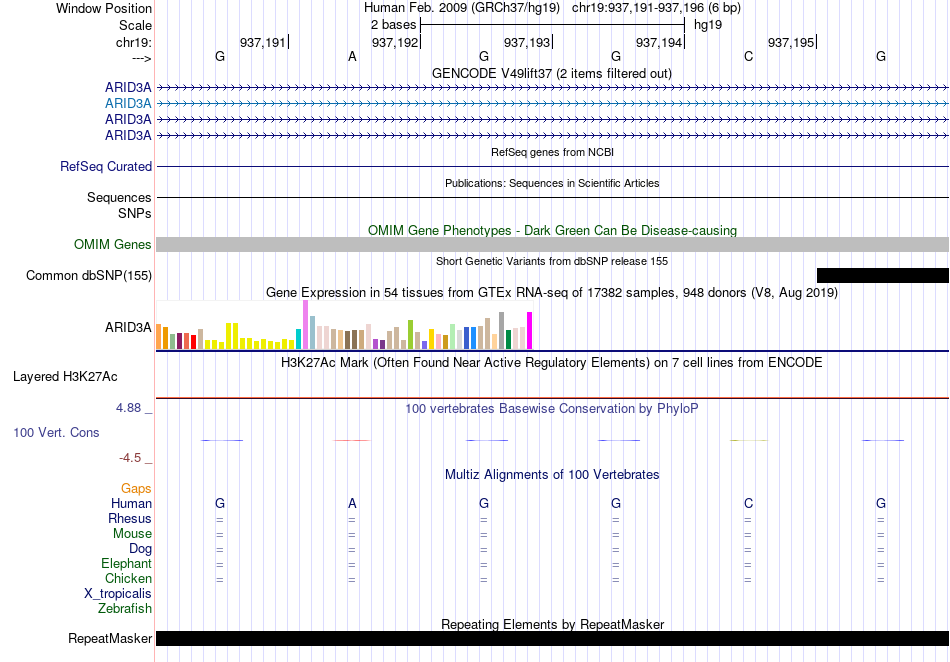Select the OMIM Genes track label
Viewport: 950px width, 662px height.
[113, 245]
